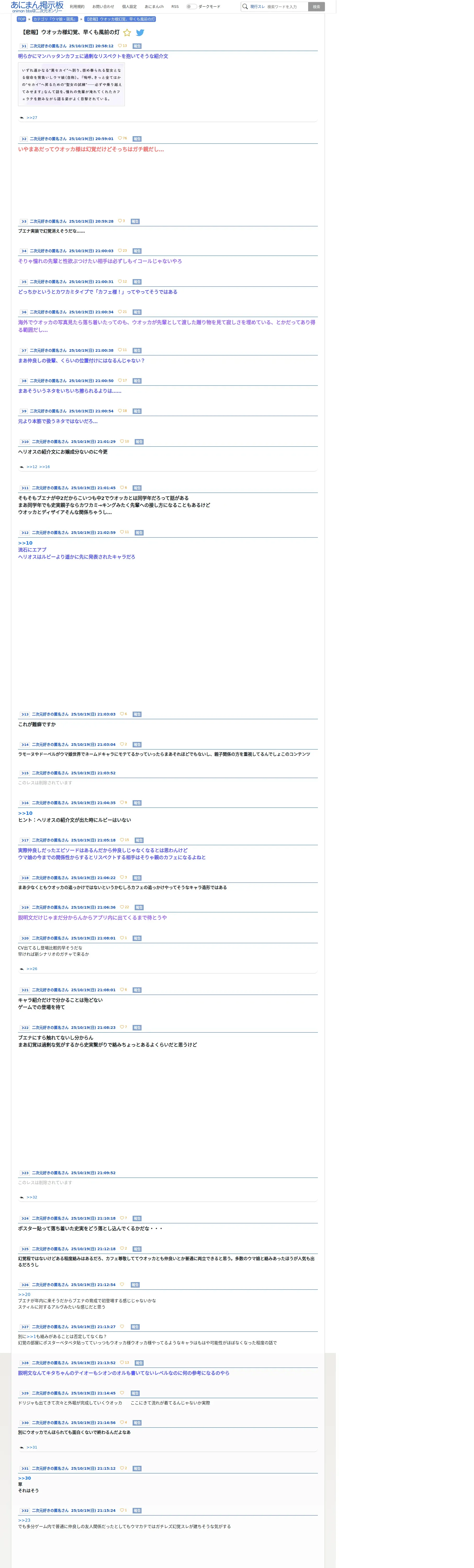Like post 16 with its heart icon
Screen dimensions: 474x1568
[x=122, y=802]
